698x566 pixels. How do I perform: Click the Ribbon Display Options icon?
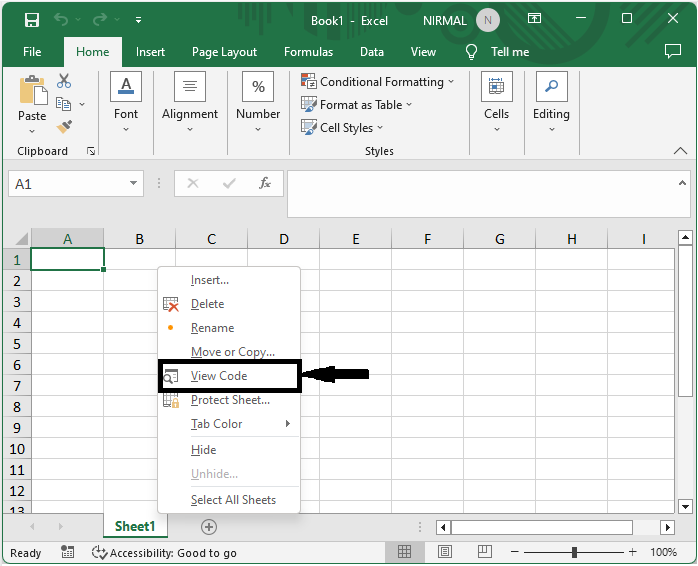click(534, 19)
